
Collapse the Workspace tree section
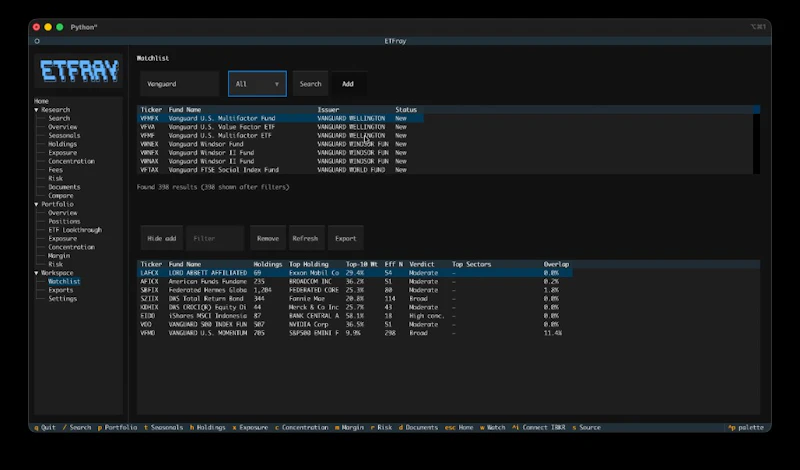coord(36,273)
